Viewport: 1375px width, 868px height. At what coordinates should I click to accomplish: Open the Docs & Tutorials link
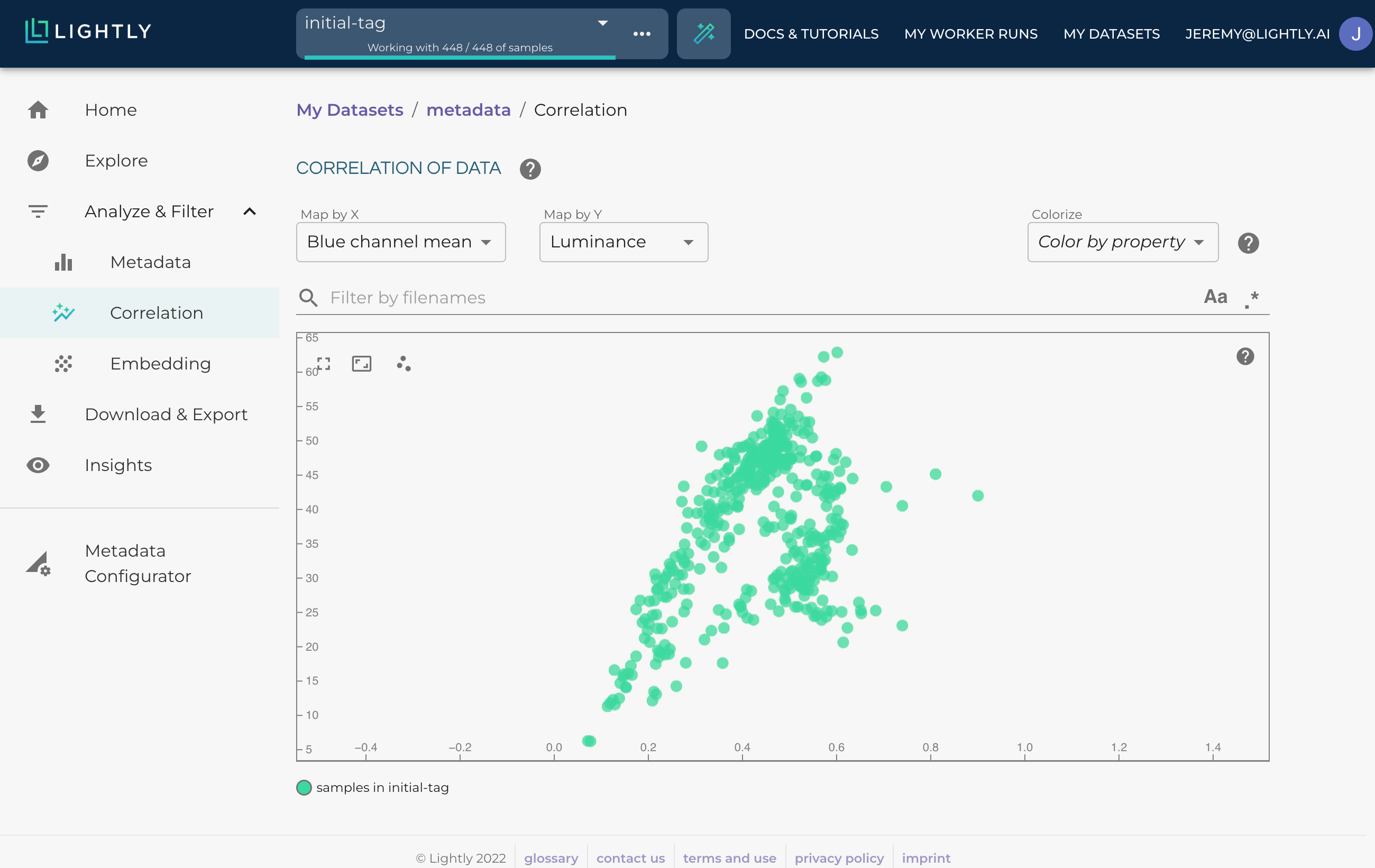tap(811, 34)
